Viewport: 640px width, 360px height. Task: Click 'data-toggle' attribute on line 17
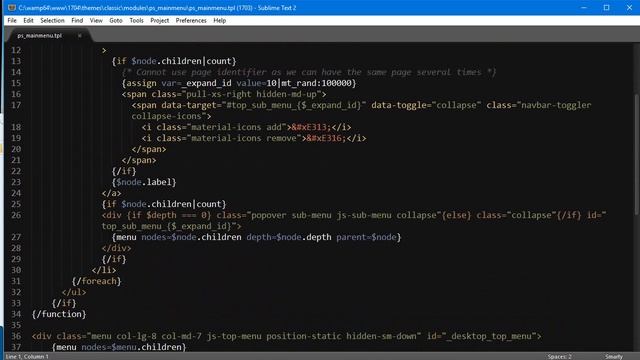coord(398,105)
